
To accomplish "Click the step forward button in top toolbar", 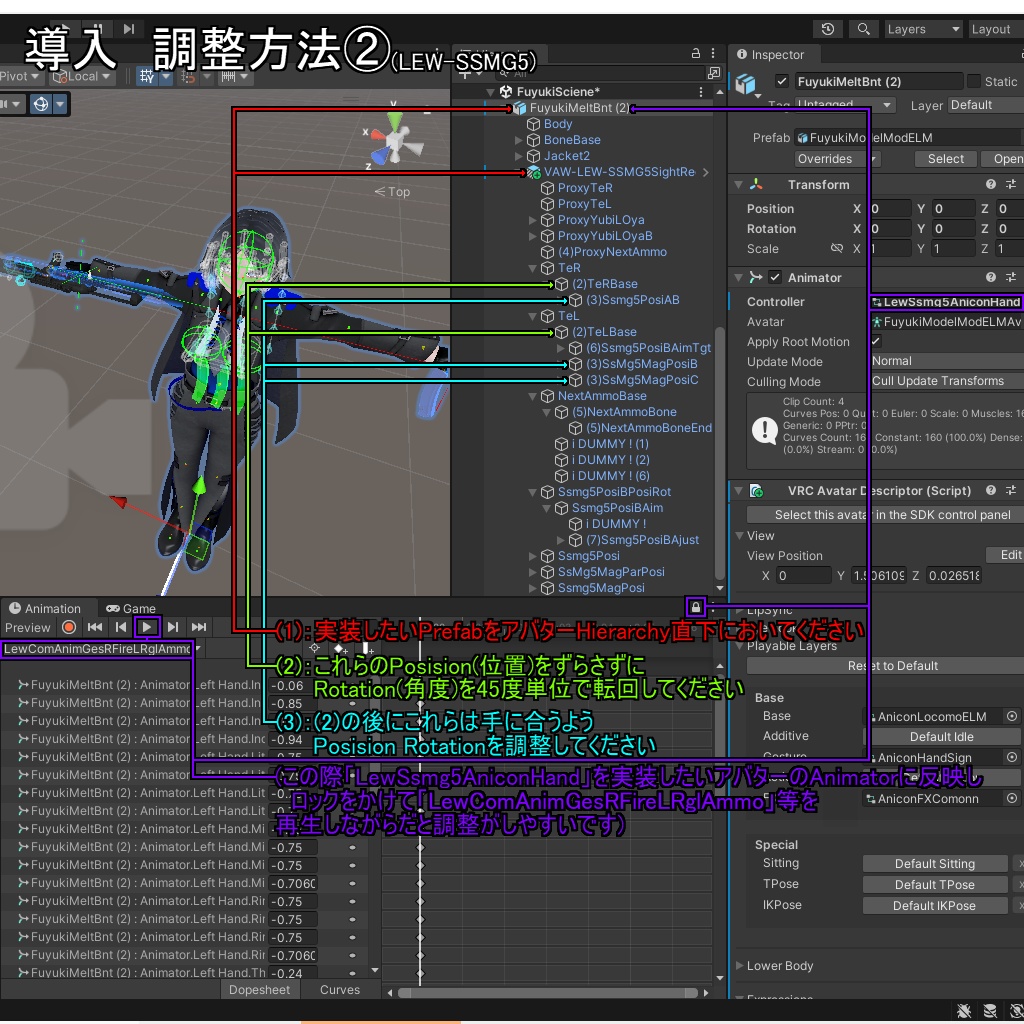I will pos(129,29).
